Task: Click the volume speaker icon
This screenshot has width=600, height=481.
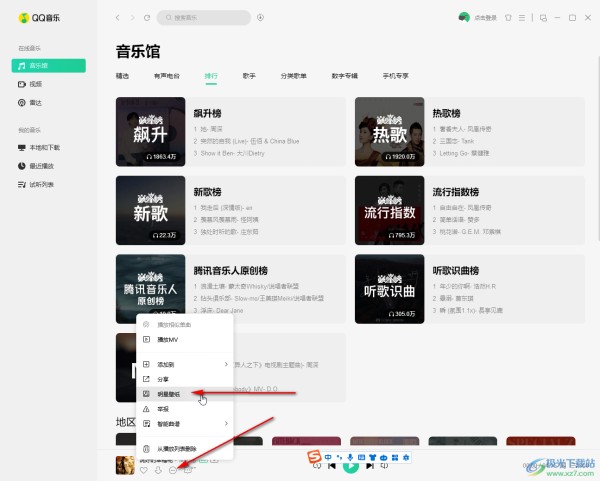Action: [x=385, y=466]
